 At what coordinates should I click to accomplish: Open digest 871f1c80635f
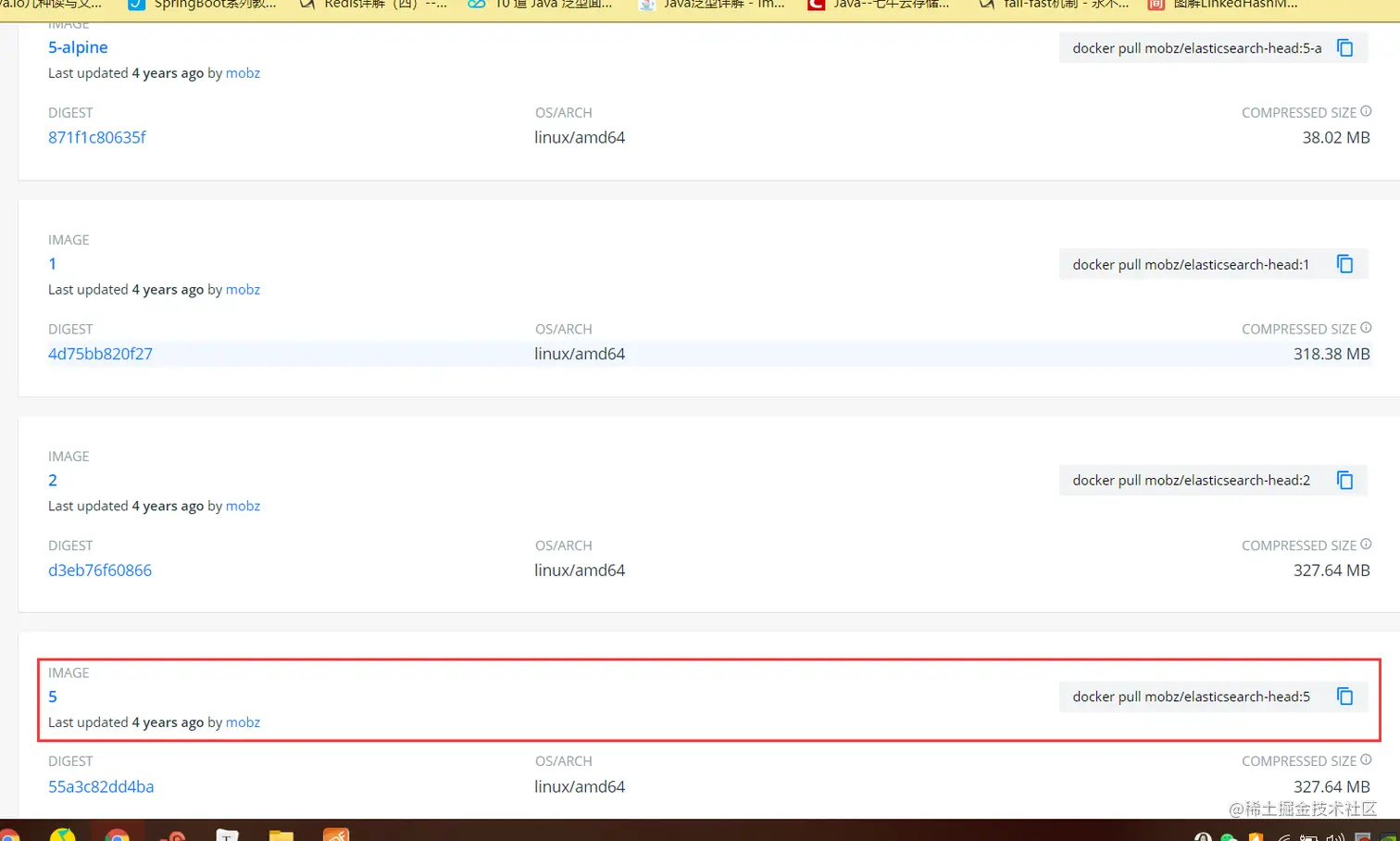pos(97,137)
